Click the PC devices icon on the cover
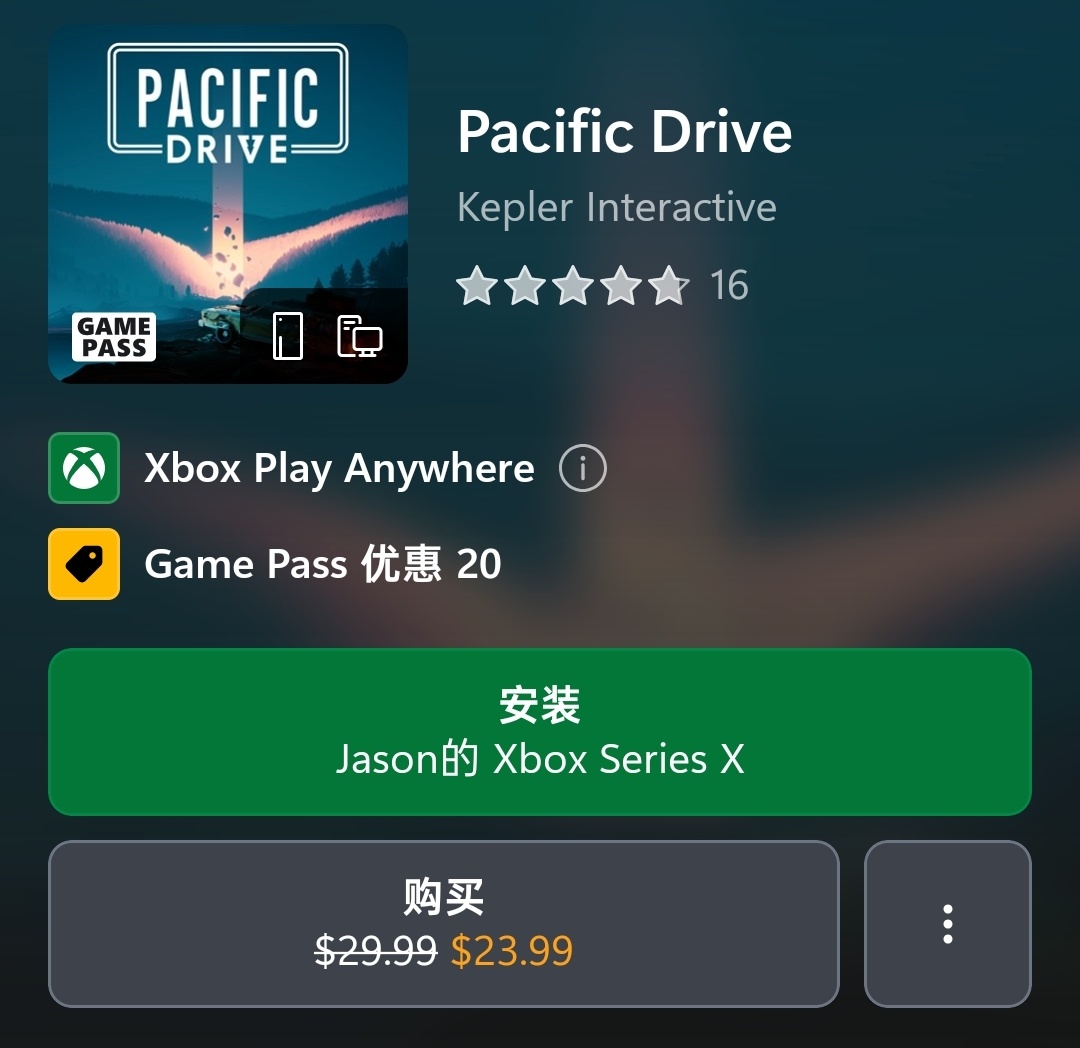 click(360, 337)
